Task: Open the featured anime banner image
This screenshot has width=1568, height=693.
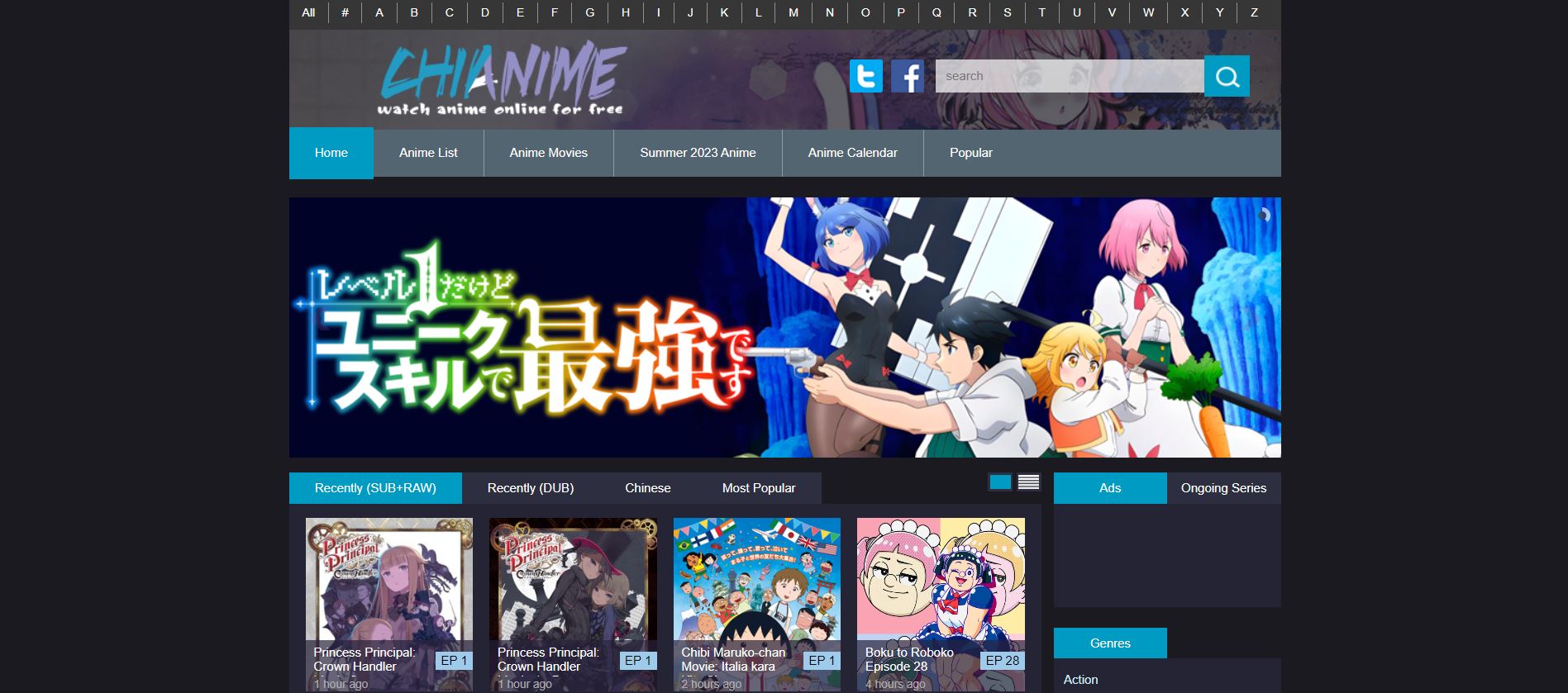Action: pos(785,327)
